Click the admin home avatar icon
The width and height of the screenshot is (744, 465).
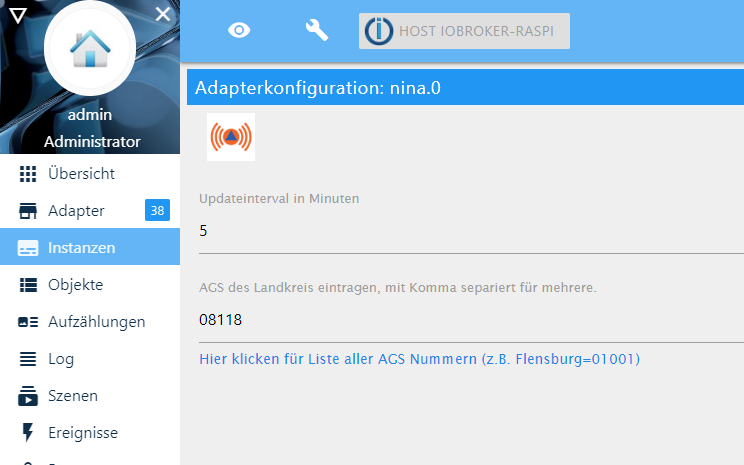90,50
